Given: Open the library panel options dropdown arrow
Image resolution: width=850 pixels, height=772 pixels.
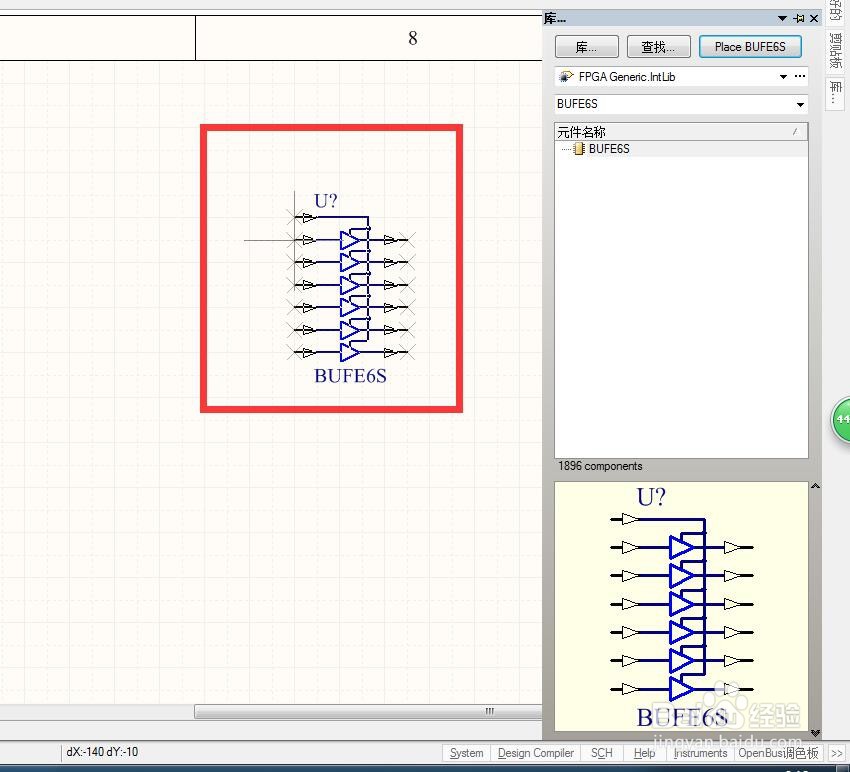Looking at the screenshot, I should point(782,18).
